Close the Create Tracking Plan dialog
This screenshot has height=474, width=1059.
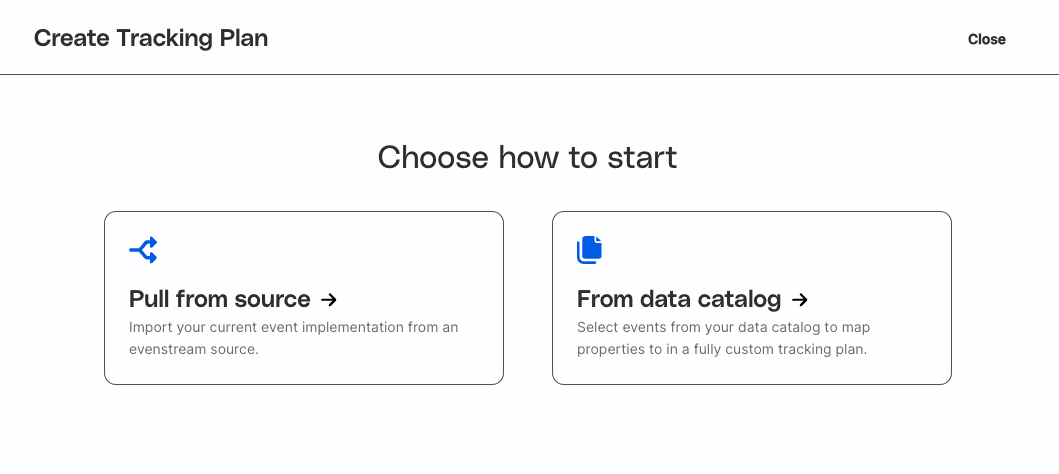pyautogui.click(x=986, y=39)
